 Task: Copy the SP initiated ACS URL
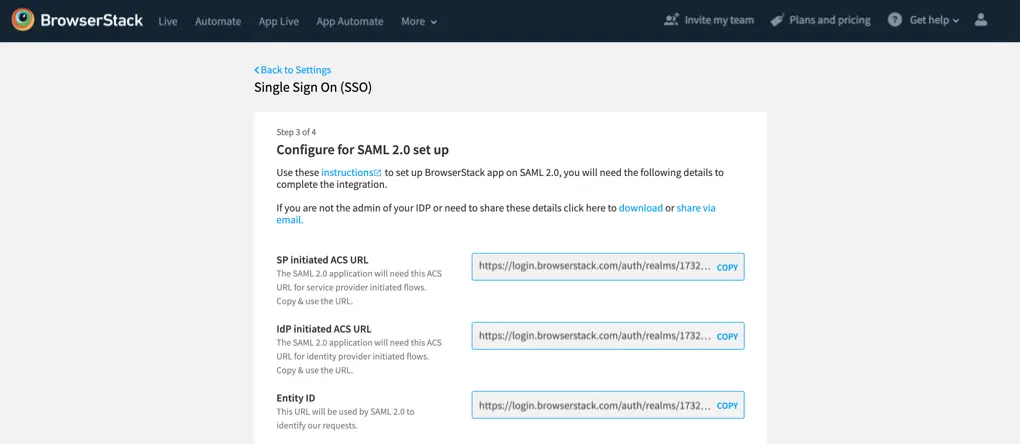pos(727,267)
